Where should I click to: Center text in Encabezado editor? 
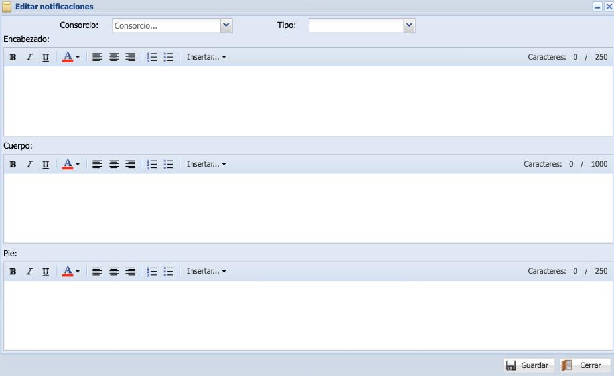pyautogui.click(x=114, y=57)
